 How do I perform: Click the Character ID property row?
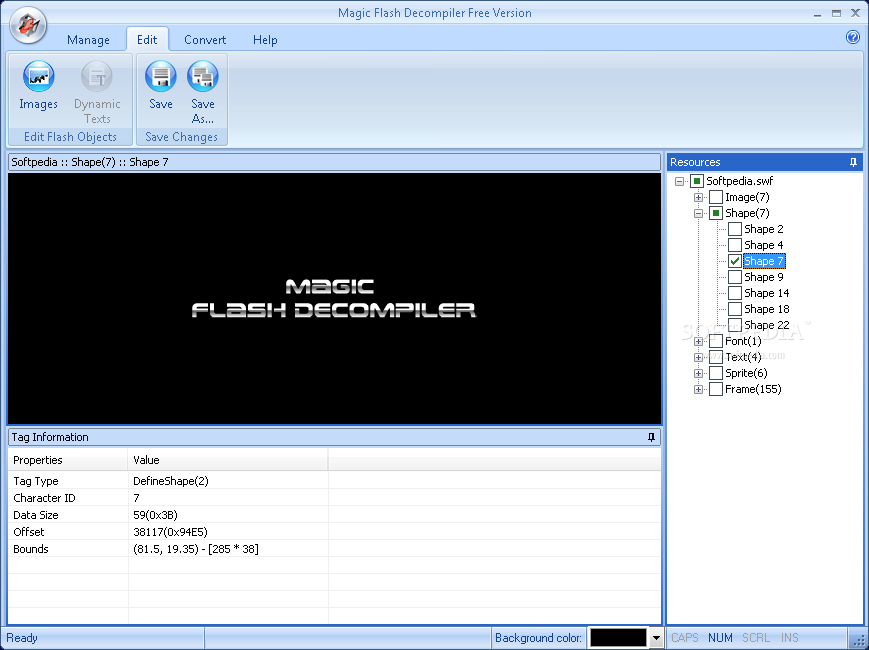(334, 498)
